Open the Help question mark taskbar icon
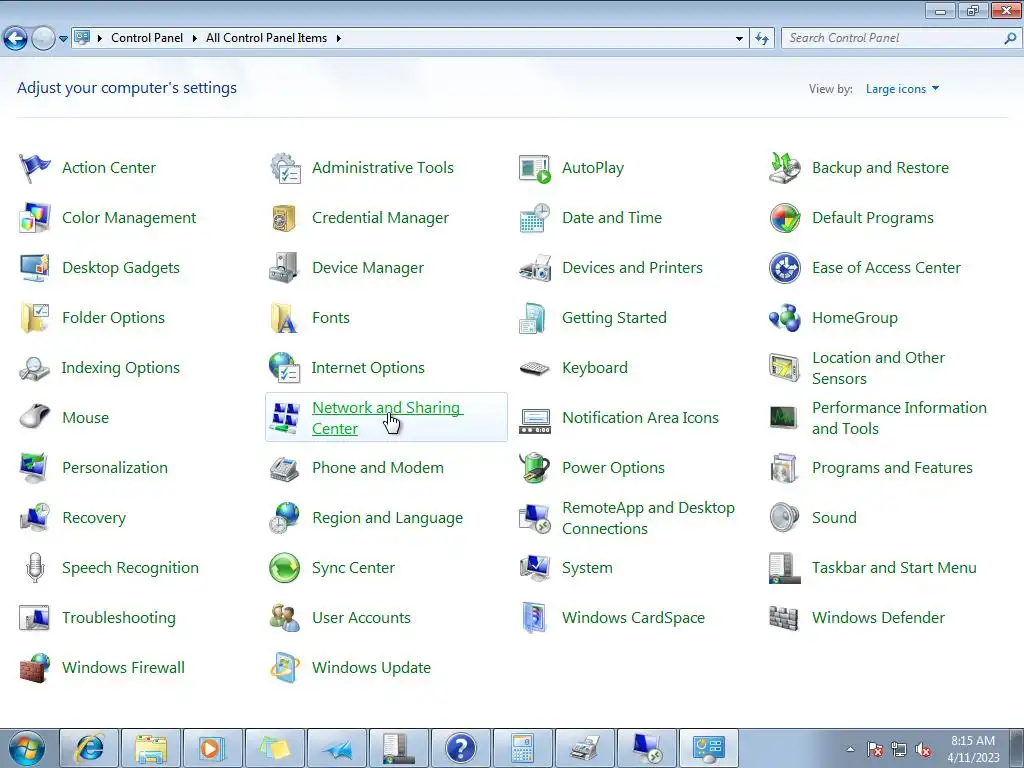1024x768 pixels. tap(460, 748)
